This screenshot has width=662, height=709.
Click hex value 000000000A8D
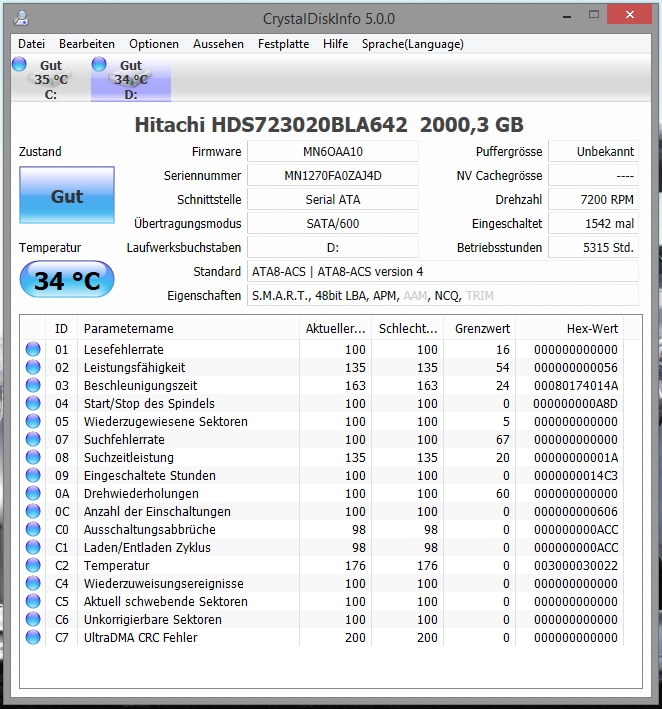click(576, 403)
